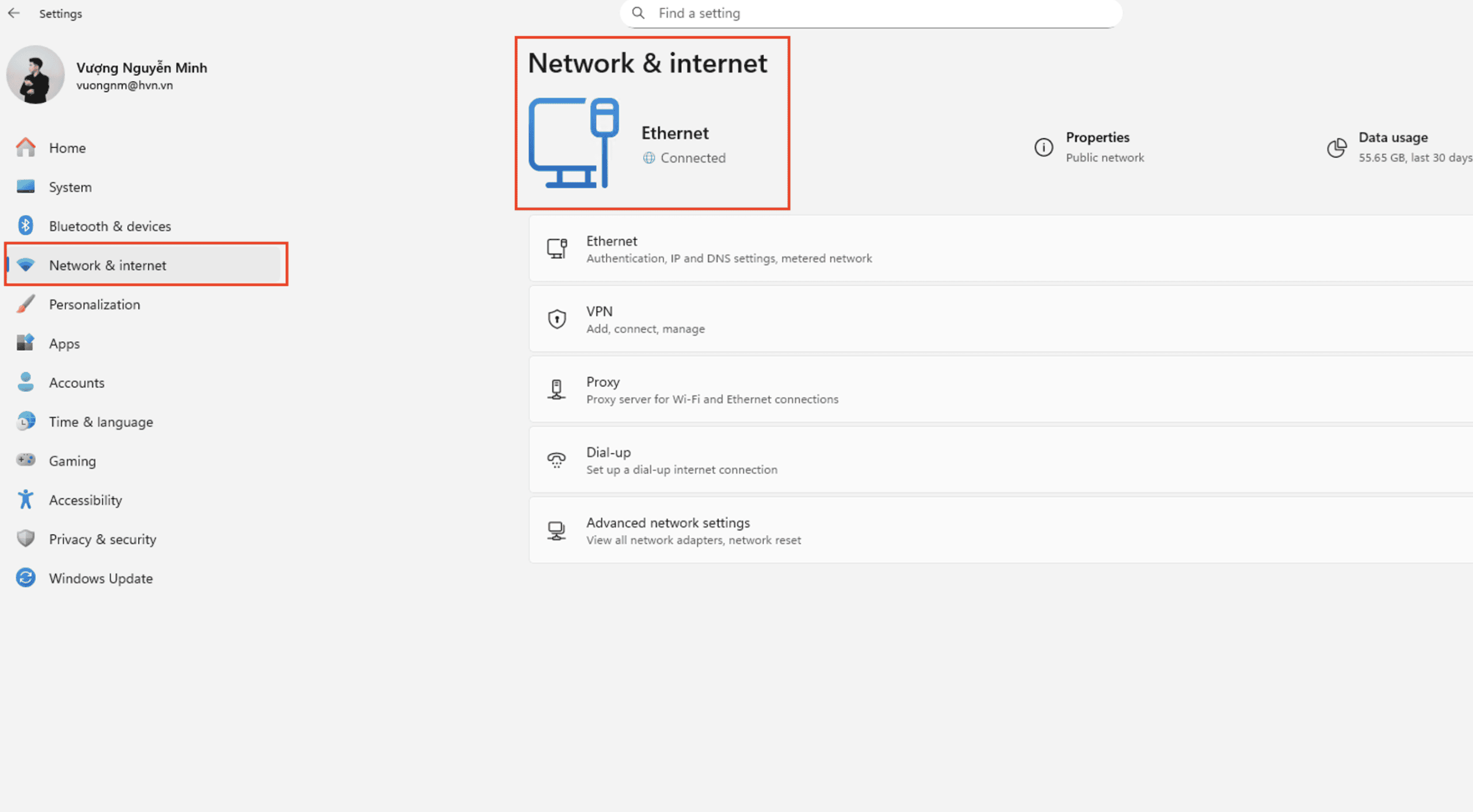1473x812 pixels.
Task: Go to Home in the sidebar
Action: (x=67, y=148)
